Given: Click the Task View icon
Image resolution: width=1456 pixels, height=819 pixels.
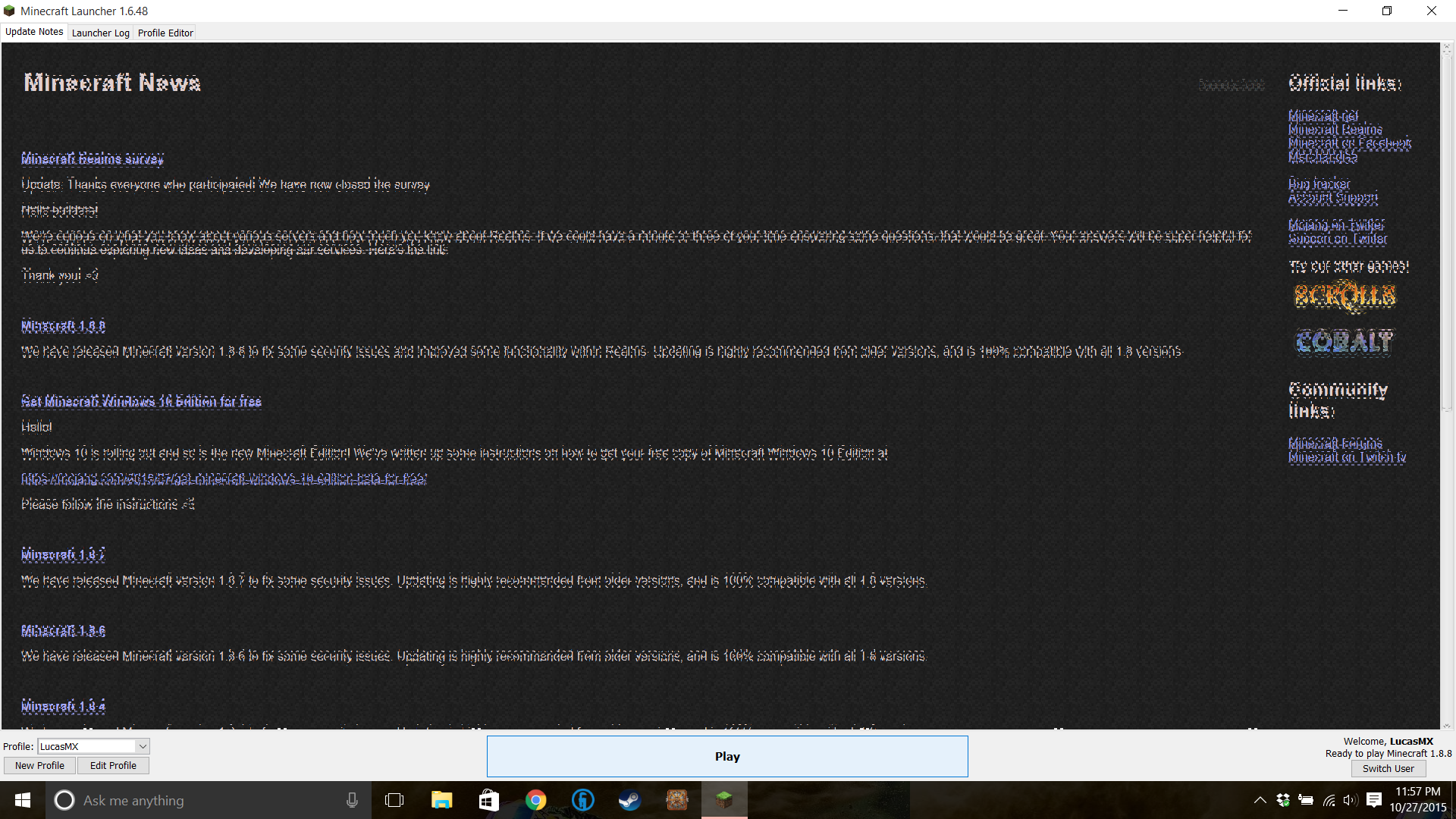Looking at the screenshot, I should coord(394,800).
